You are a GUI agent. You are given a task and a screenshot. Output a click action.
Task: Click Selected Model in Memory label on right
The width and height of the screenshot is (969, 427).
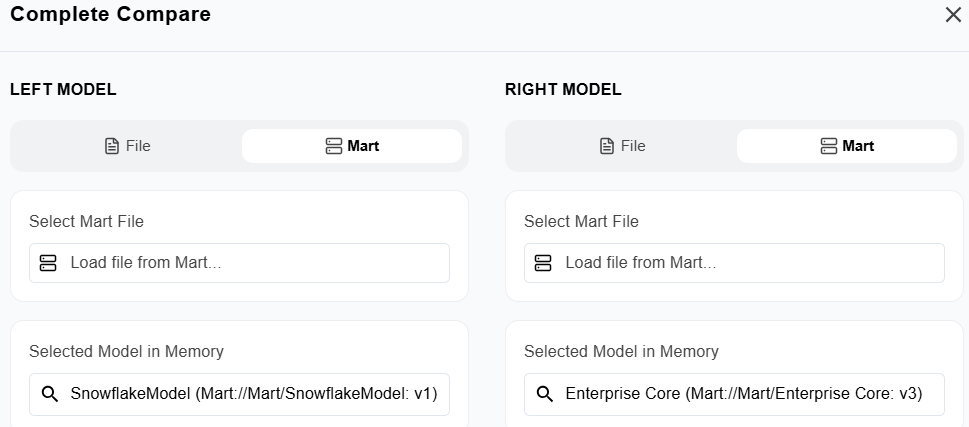click(621, 352)
